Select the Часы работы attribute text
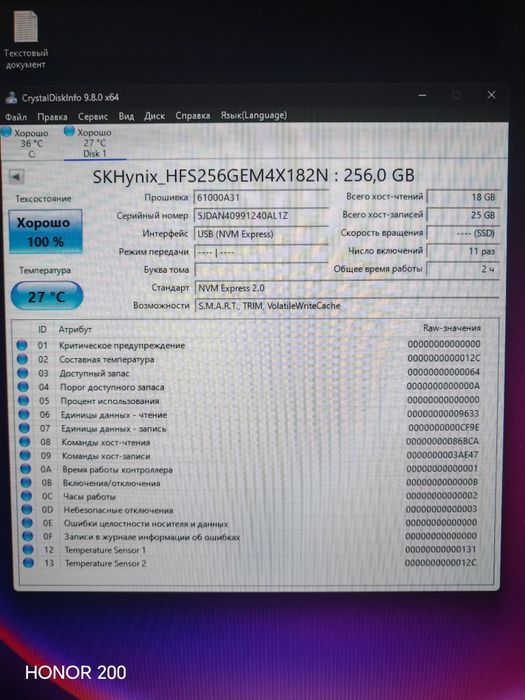Image resolution: width=525 pixels, height=700 pixels. tap(89, 496)
